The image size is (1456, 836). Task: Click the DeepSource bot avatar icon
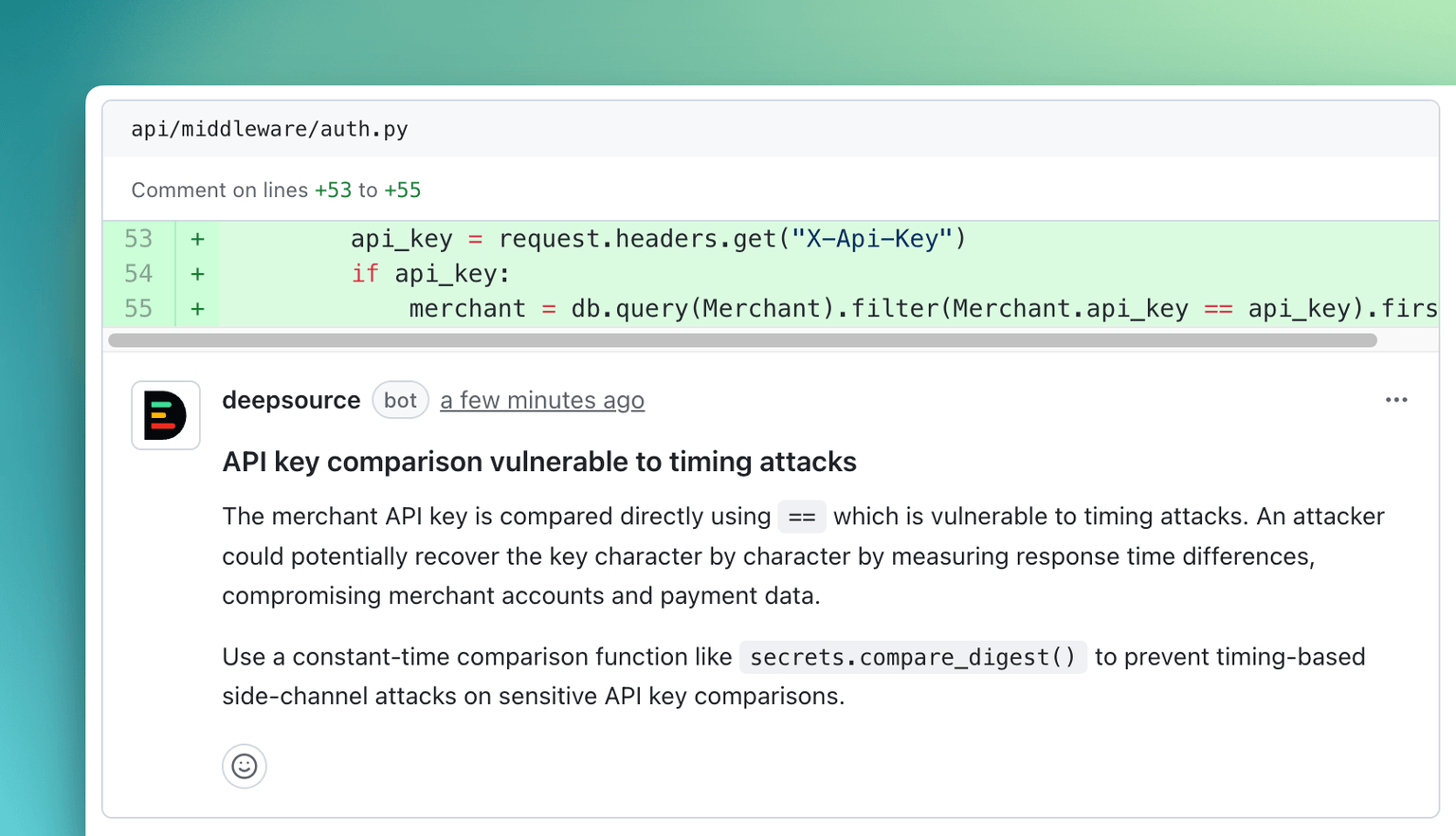click(x=165, y=415)
